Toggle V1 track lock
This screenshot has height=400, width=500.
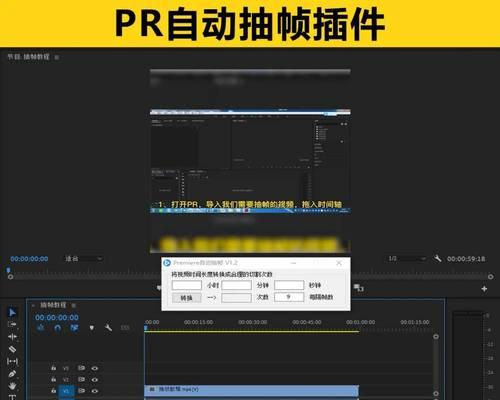click(53, 391)
